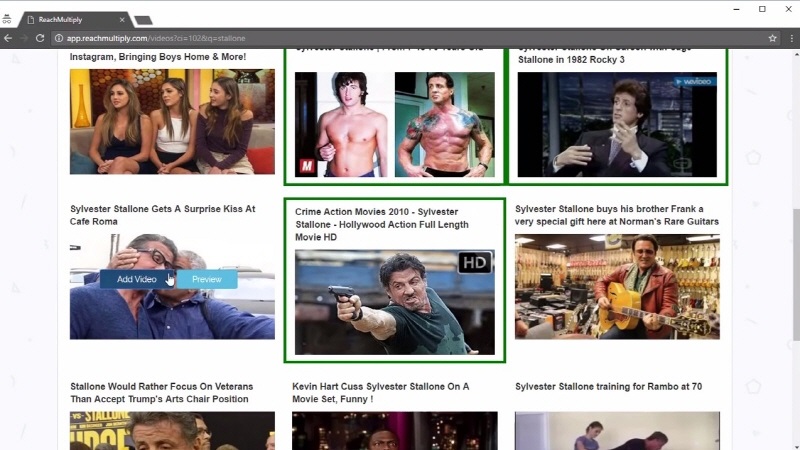Click title 'Crime Action Movies 2010 - Sylvester'
800x450 pixels.
pos(382,224)
